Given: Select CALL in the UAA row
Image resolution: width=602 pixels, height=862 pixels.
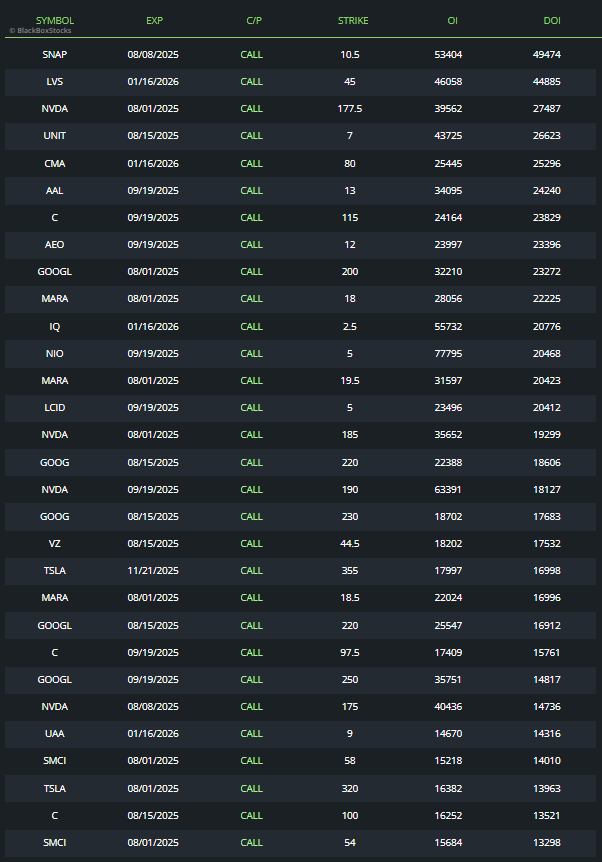Looking at the screenshot, I should [251, 733].
